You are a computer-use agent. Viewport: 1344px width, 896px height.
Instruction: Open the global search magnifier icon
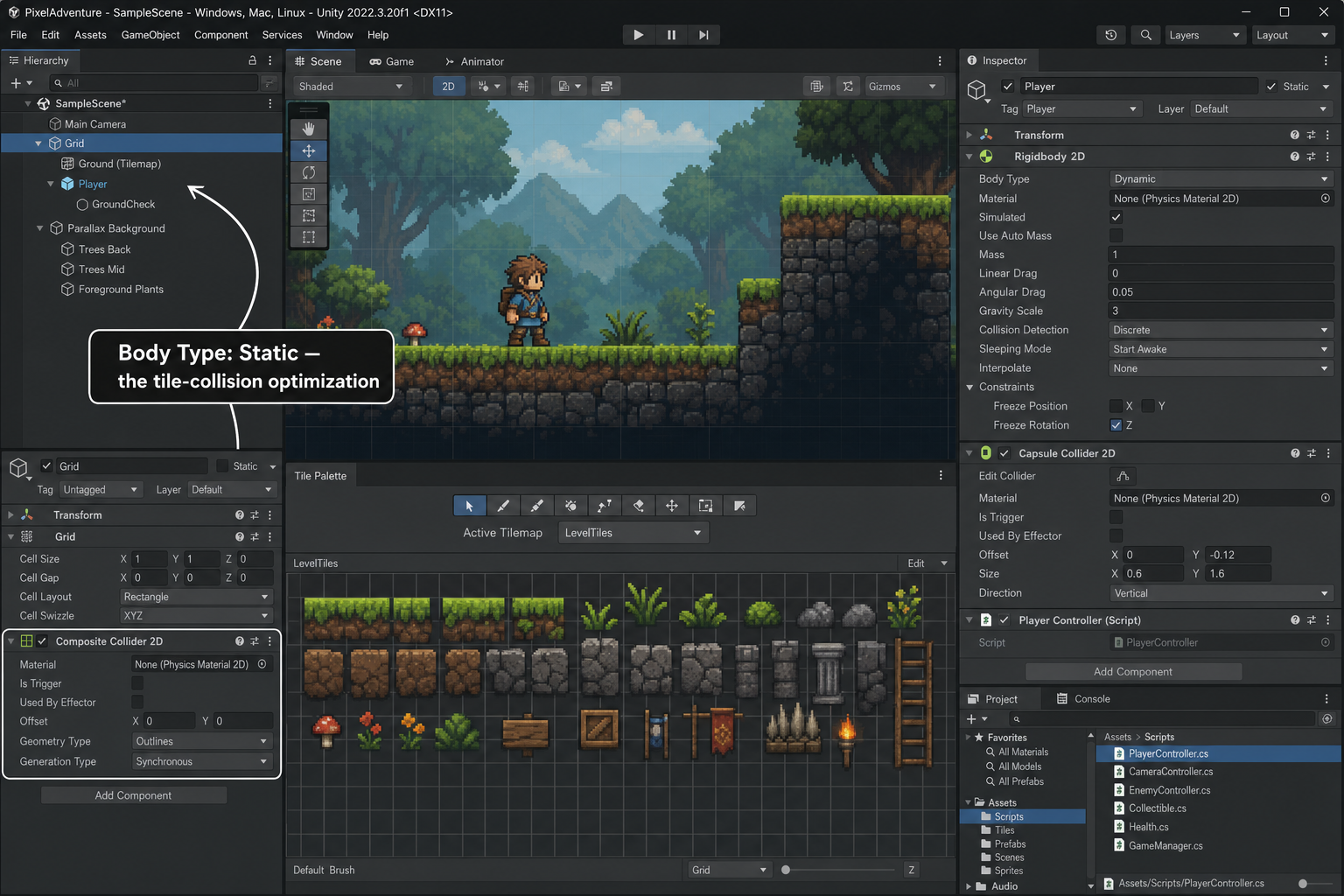tap(1145, 35)
